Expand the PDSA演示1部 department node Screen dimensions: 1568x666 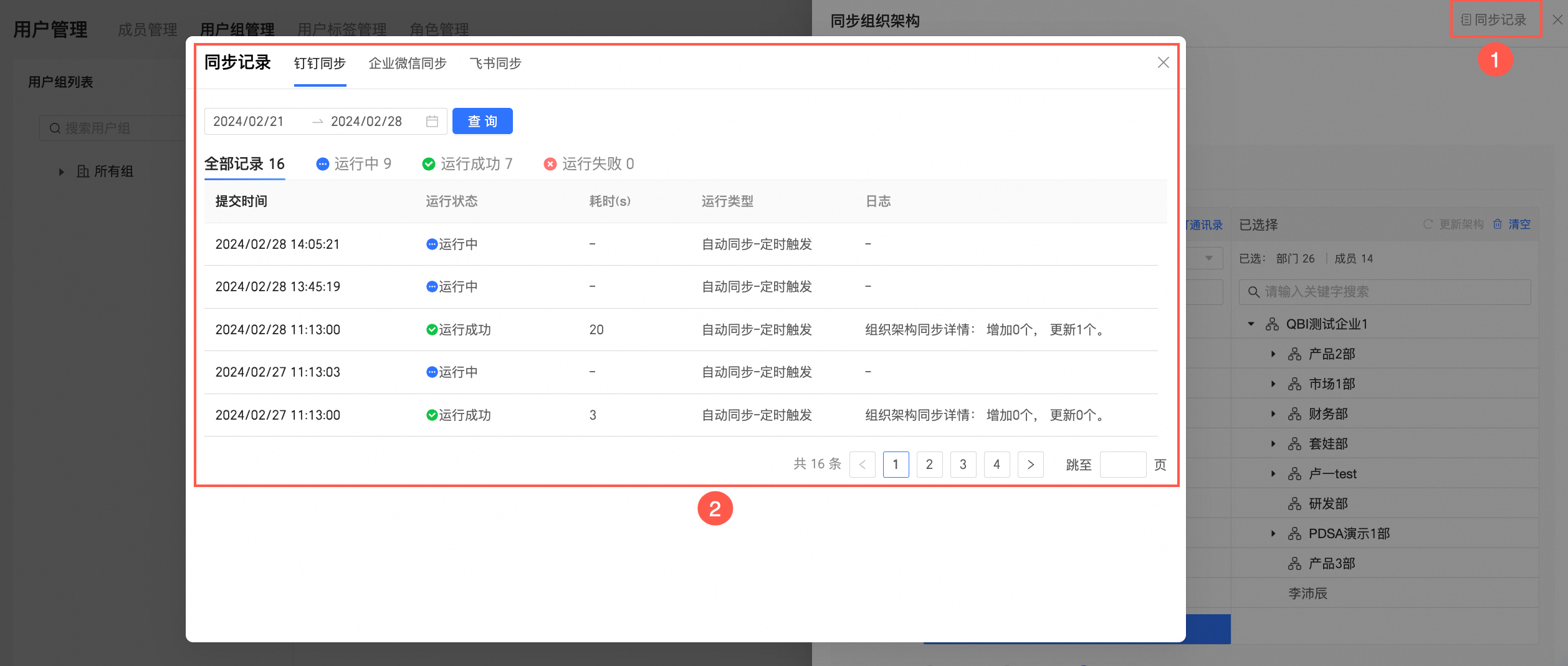pyautogui.click(x=1273, y=534)
